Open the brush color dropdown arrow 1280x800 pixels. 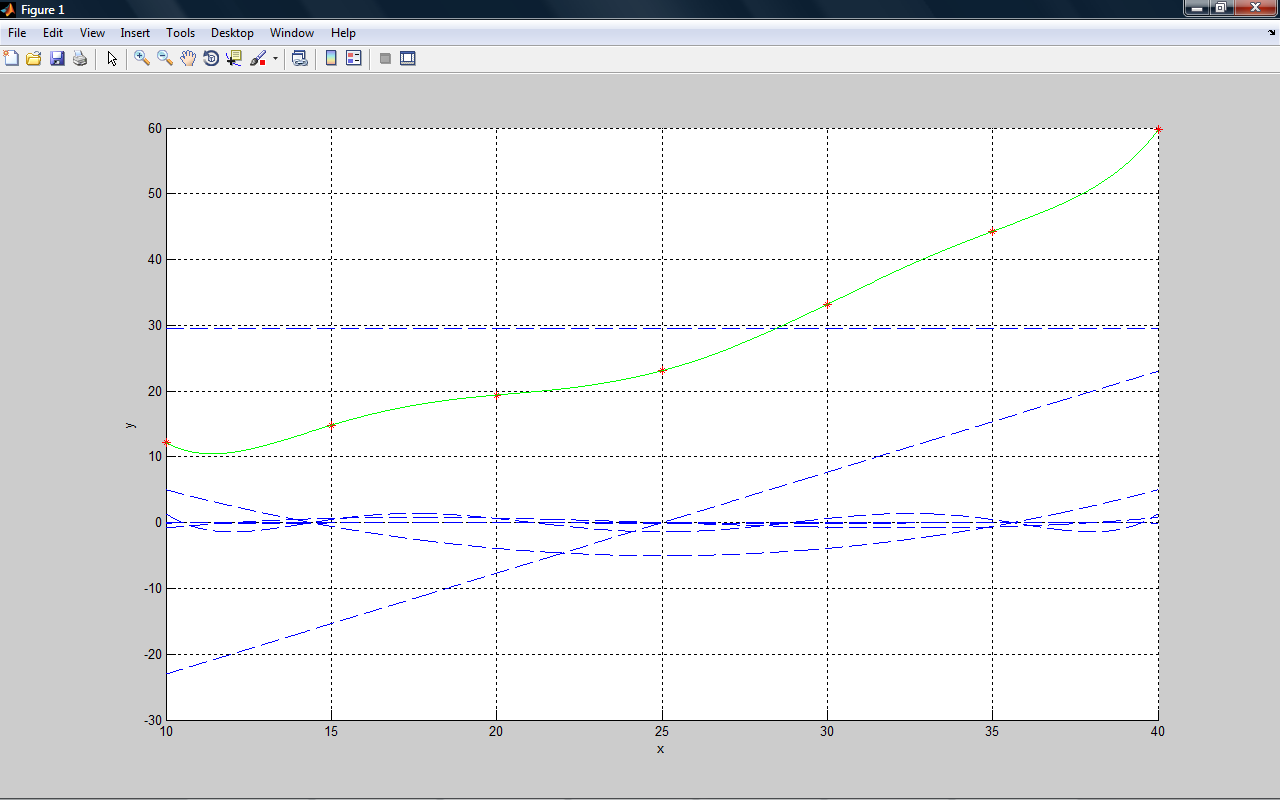point(275,59)
